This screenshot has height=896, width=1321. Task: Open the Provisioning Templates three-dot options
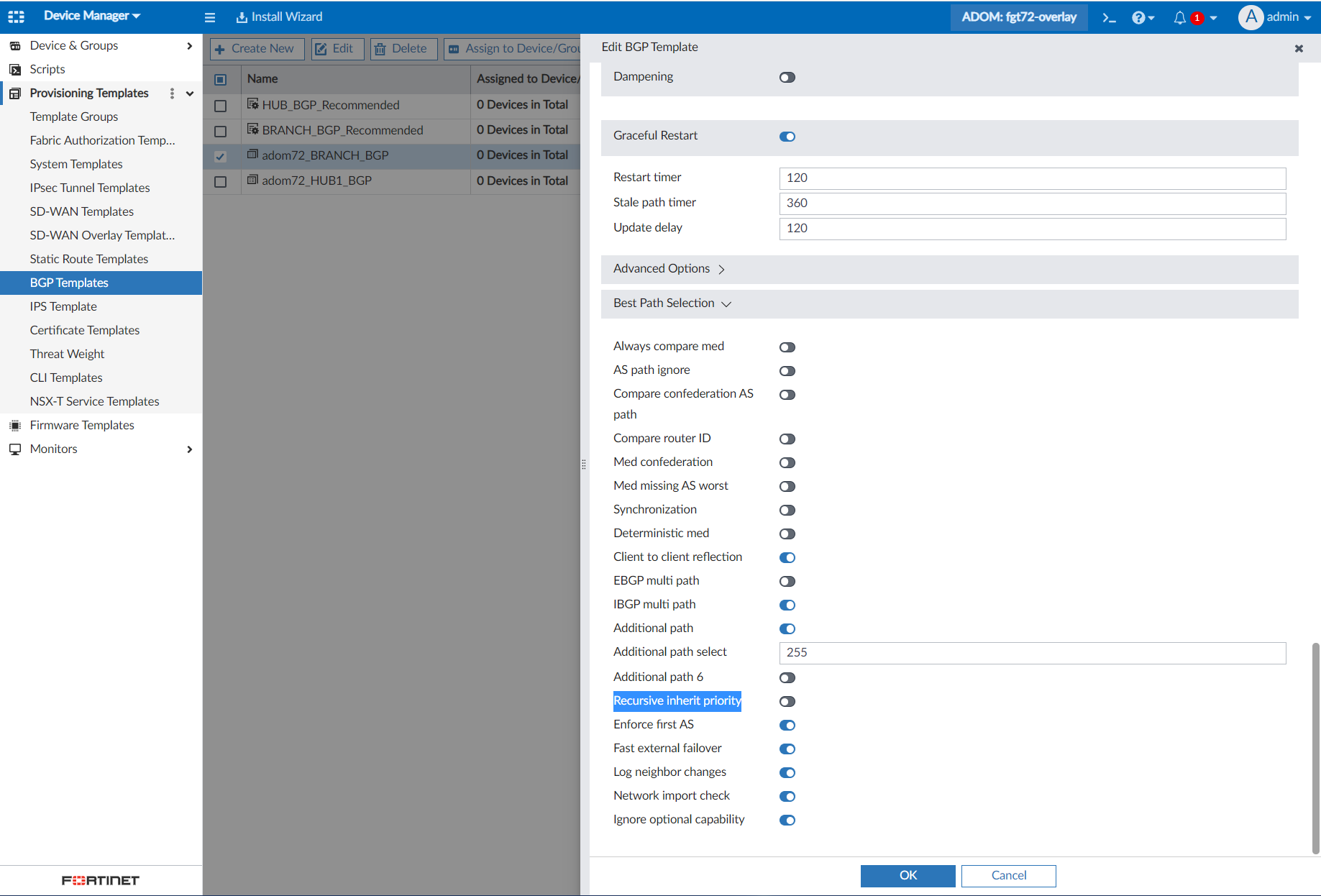click(172, 93)
